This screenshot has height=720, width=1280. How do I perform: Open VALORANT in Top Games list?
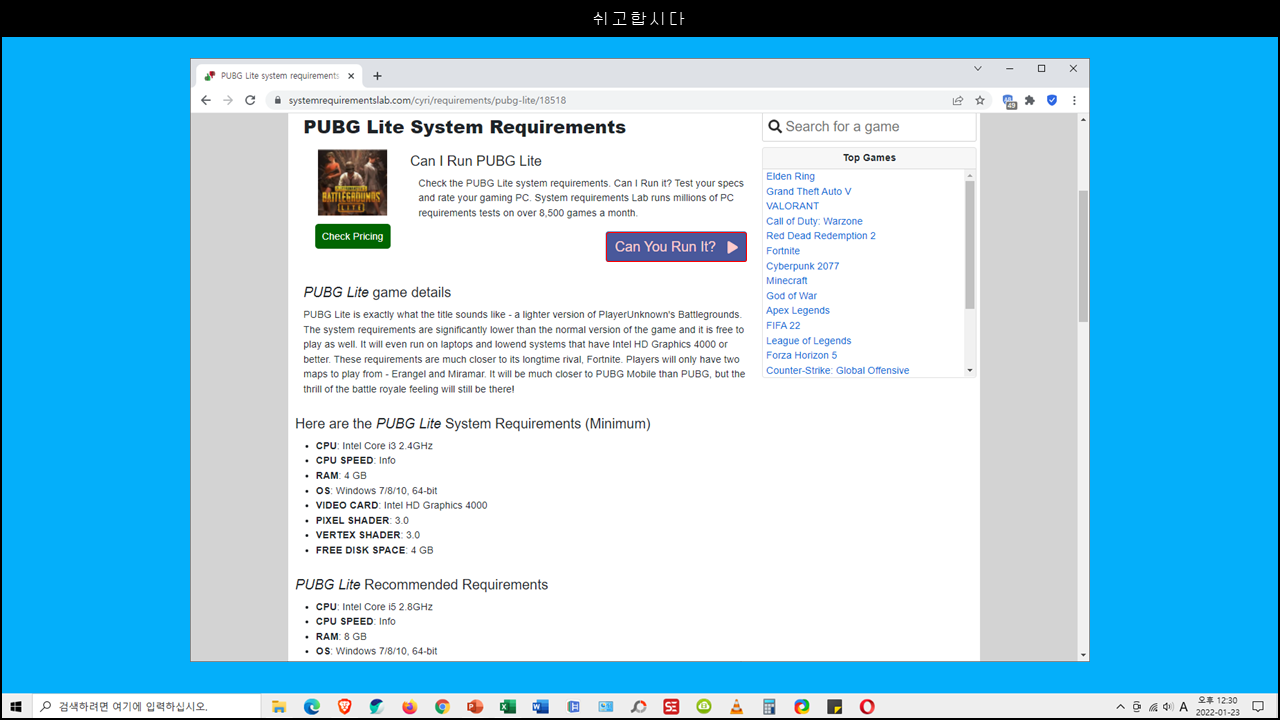click(792, 206)
